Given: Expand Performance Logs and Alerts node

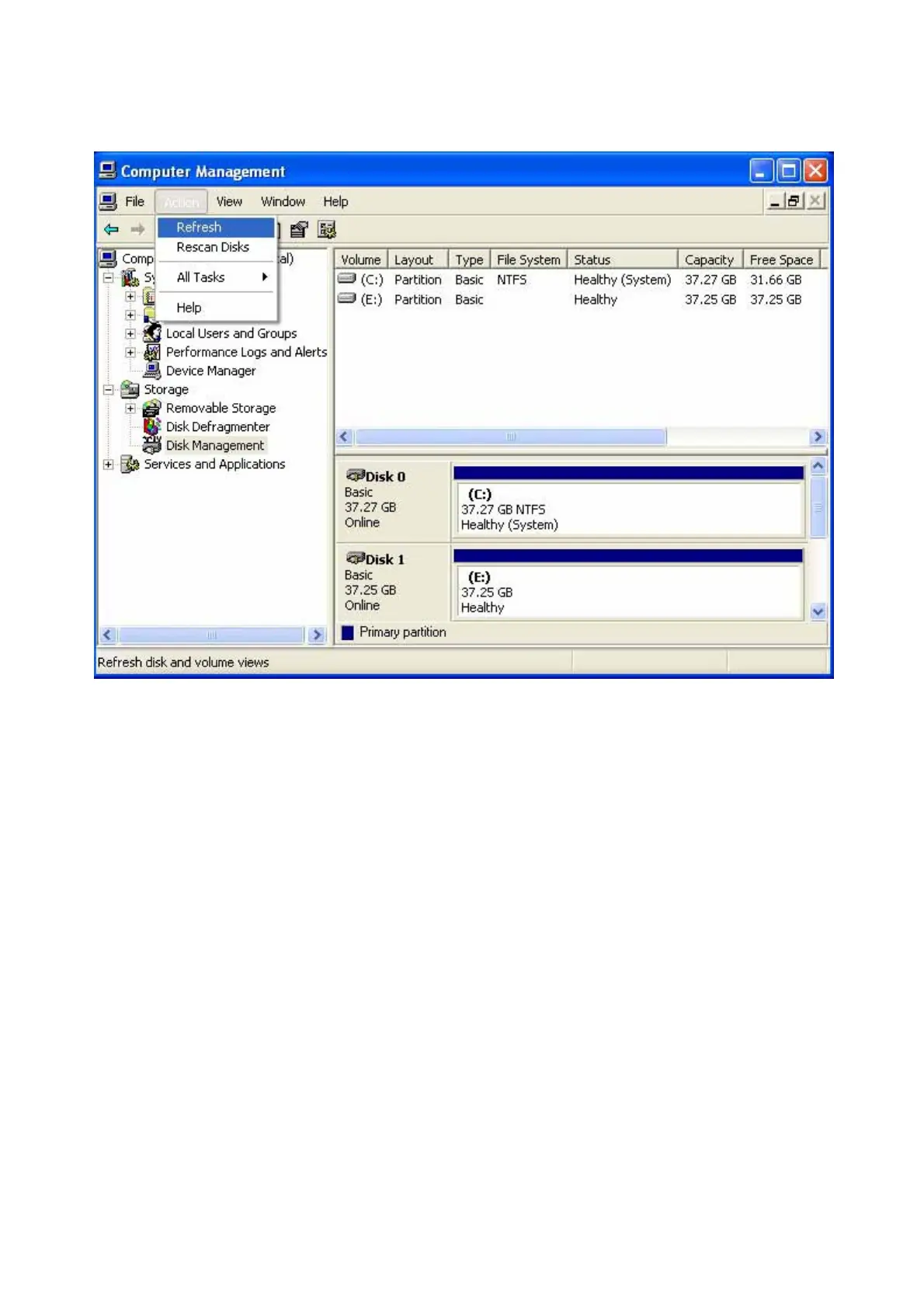Looking at the screenshot, I should pyautogui.click(x=130, y=353).
